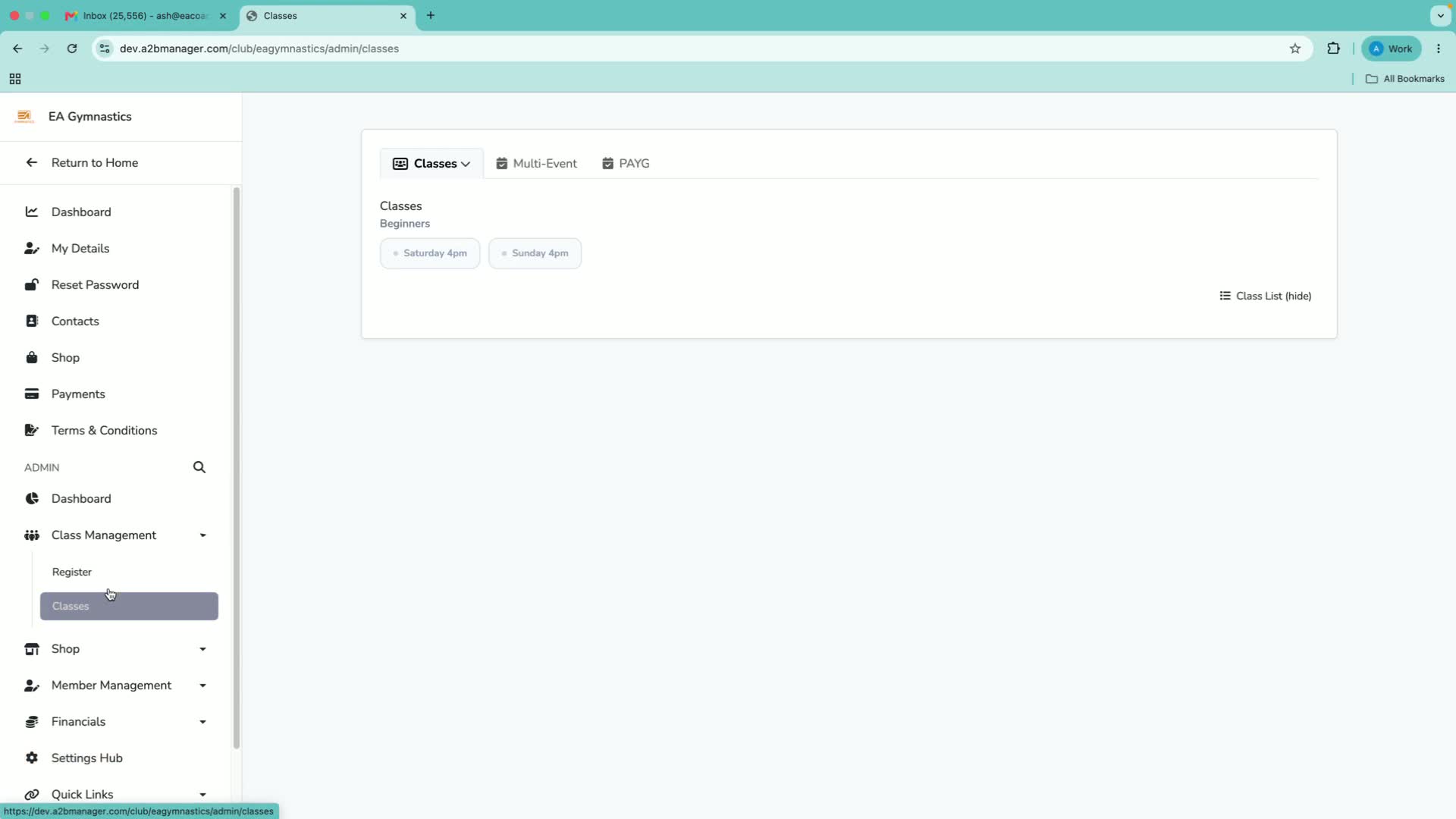Bookmark this page with the star icon

(x=1295, y=49)
